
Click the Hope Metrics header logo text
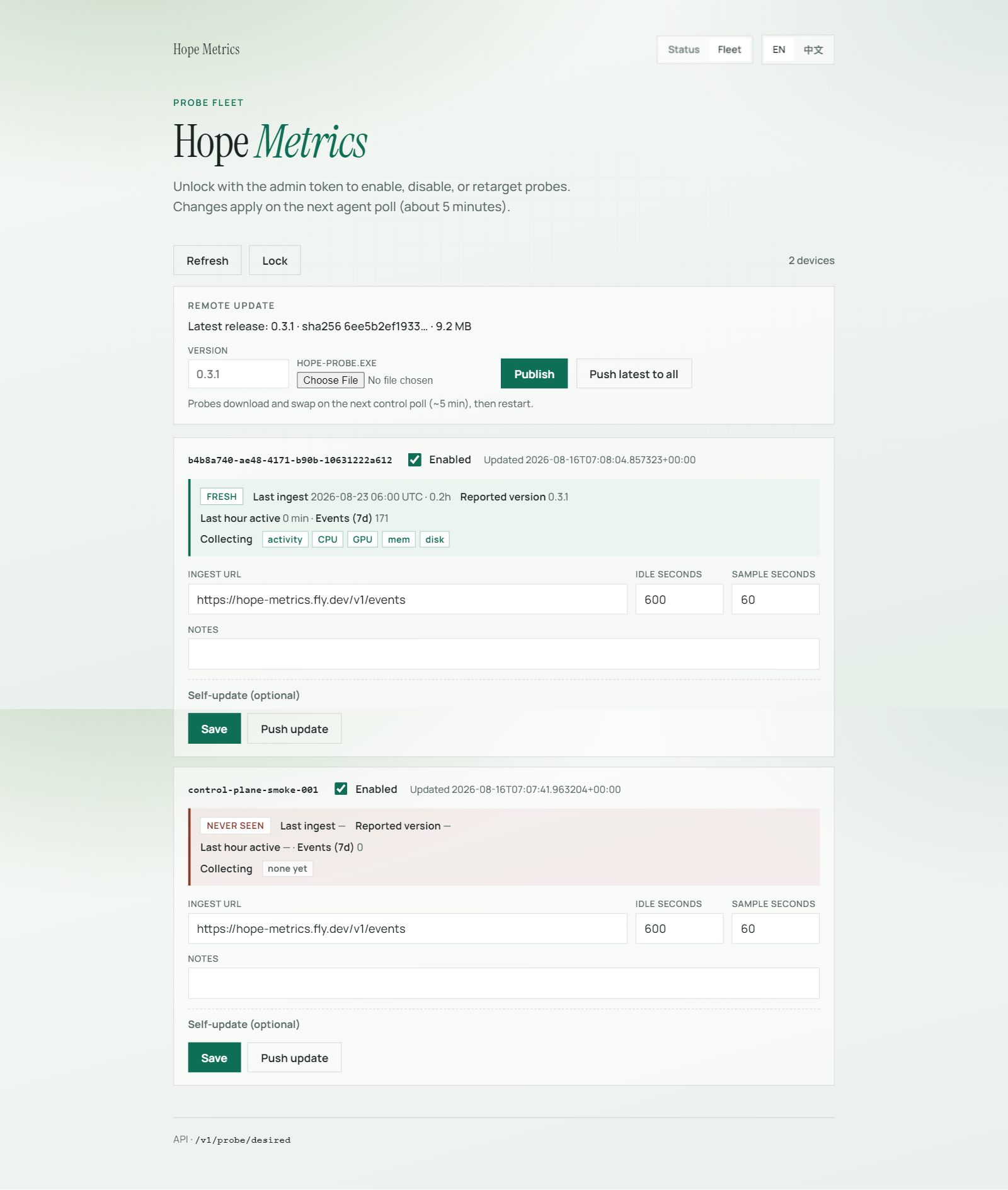click(206, 49)
